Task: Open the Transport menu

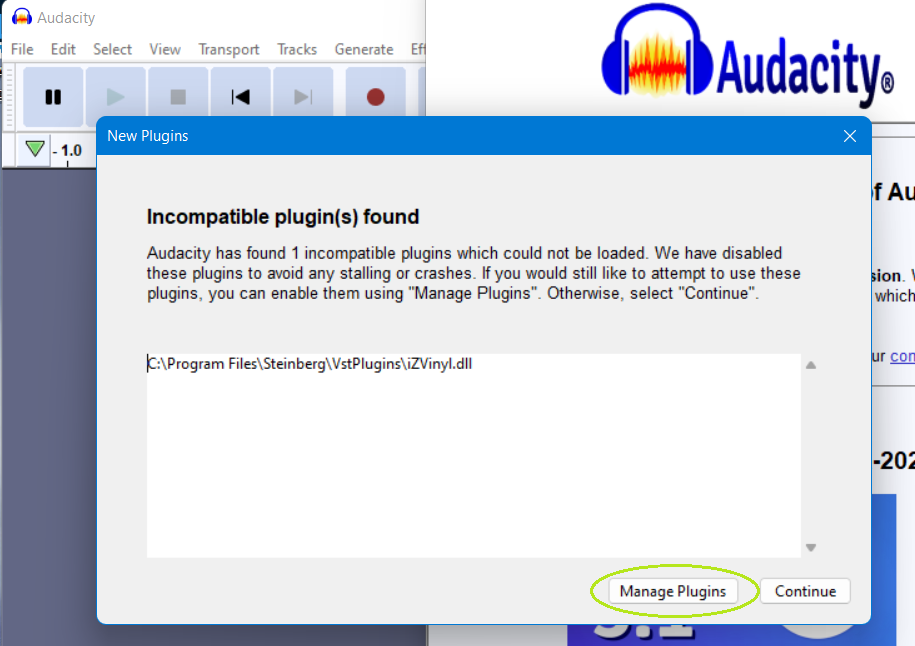Action: [x=229, y=49]
